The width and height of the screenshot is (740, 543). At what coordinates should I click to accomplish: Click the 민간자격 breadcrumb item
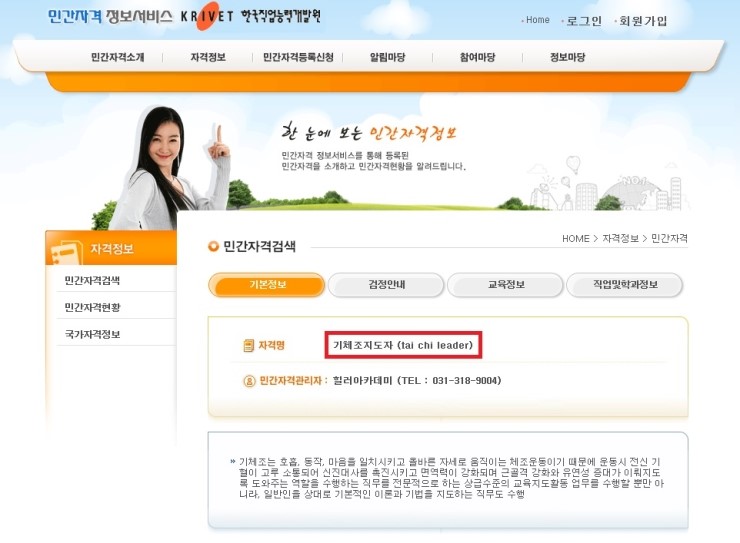point(669,239)
